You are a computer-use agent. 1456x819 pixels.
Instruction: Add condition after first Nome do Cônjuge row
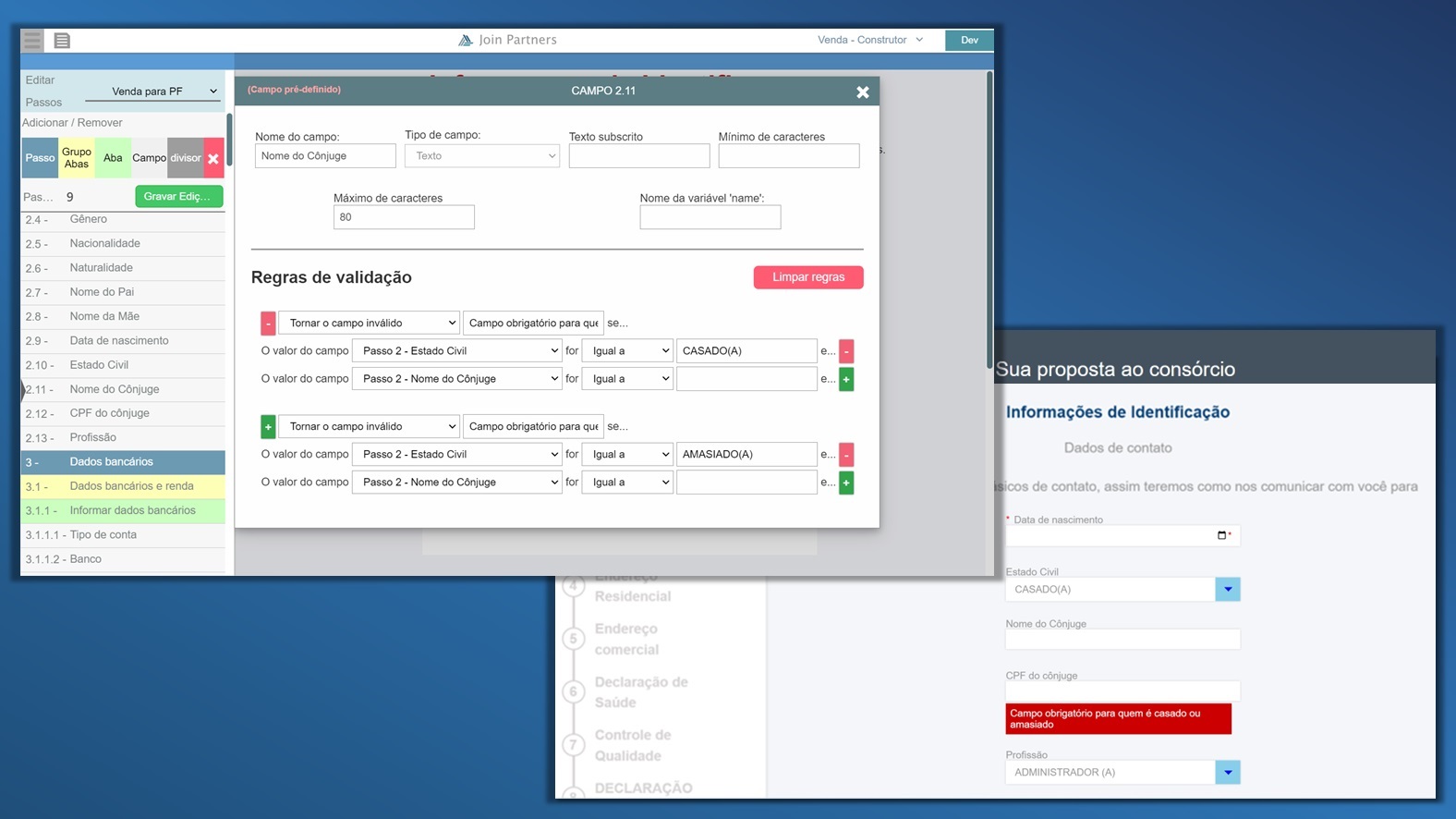[846, 379]
